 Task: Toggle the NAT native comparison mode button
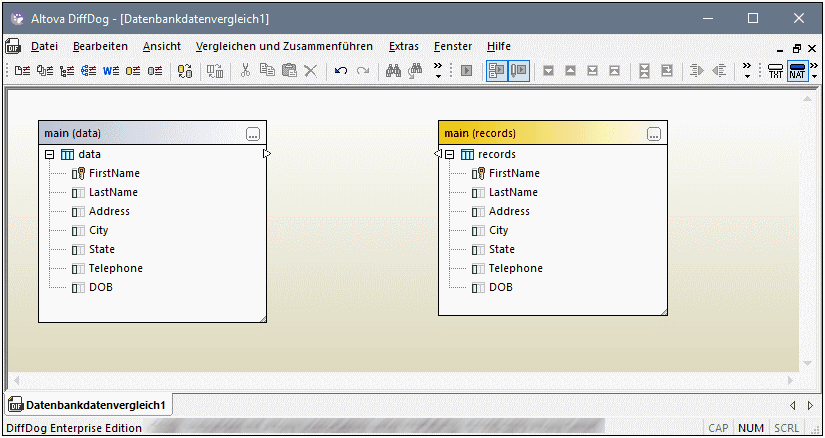[797, 71]
